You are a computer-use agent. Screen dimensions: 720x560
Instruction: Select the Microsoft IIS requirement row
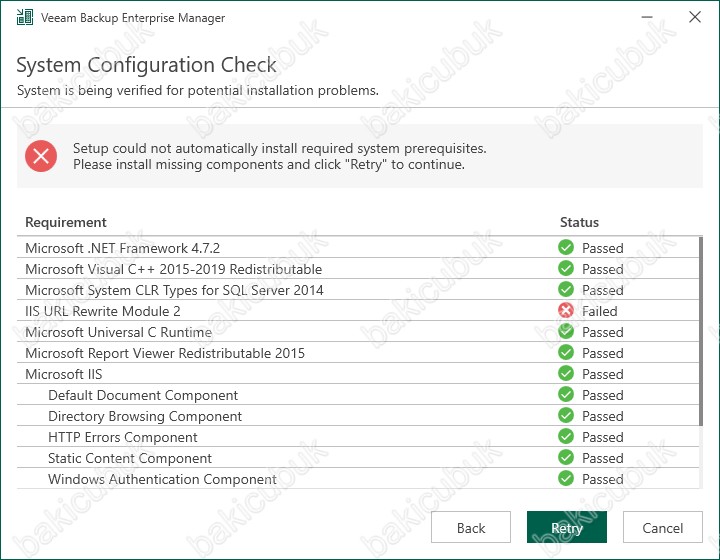click(x=358, y=374)
